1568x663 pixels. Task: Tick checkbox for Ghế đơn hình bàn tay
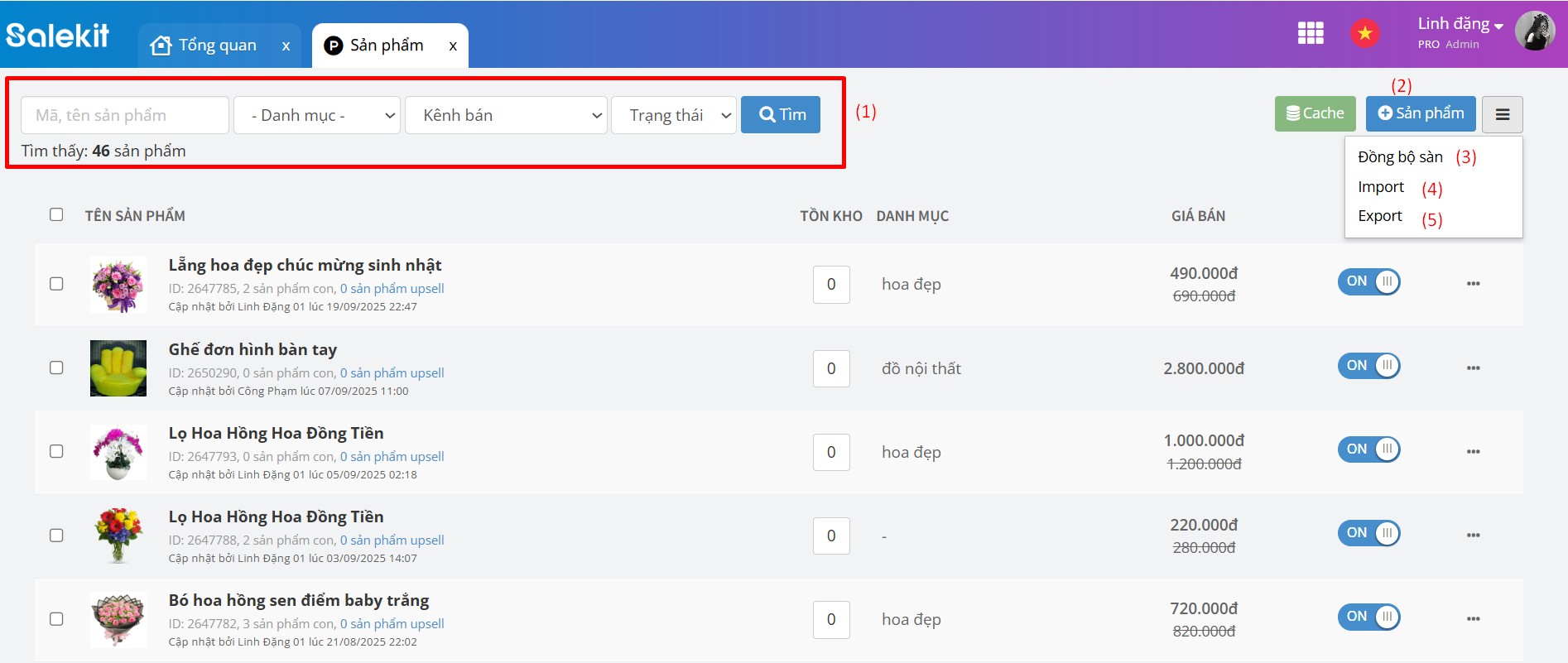point(56,368)
